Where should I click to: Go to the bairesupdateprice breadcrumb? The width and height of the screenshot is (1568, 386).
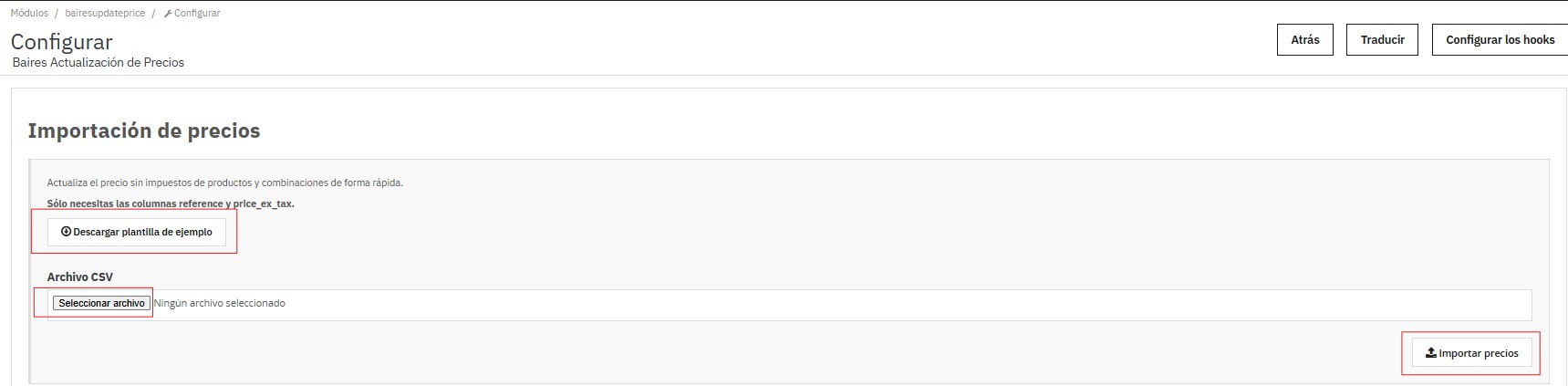pos(105,14)
